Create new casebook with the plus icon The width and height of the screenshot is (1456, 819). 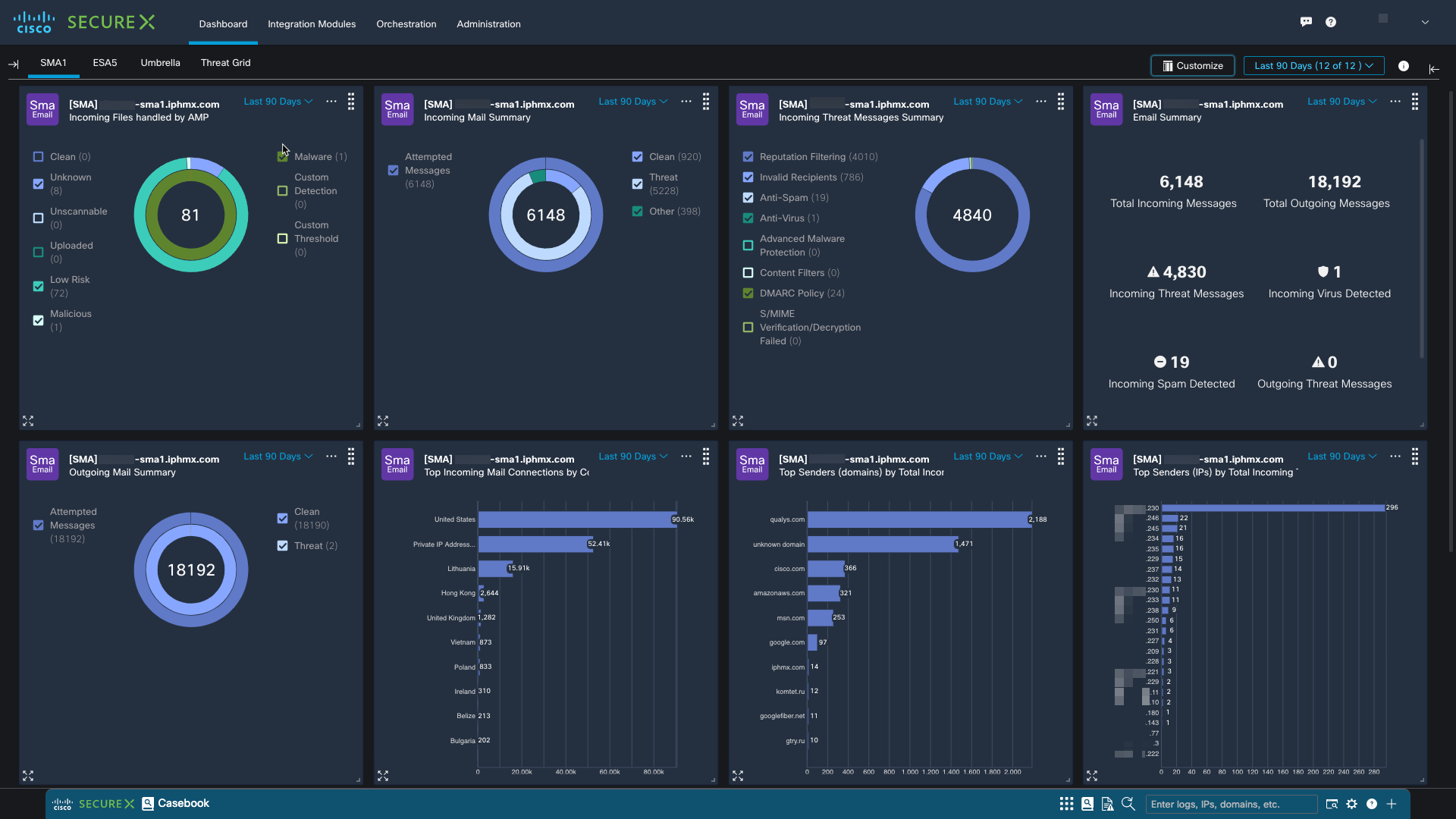click(x=1392, y=804)
